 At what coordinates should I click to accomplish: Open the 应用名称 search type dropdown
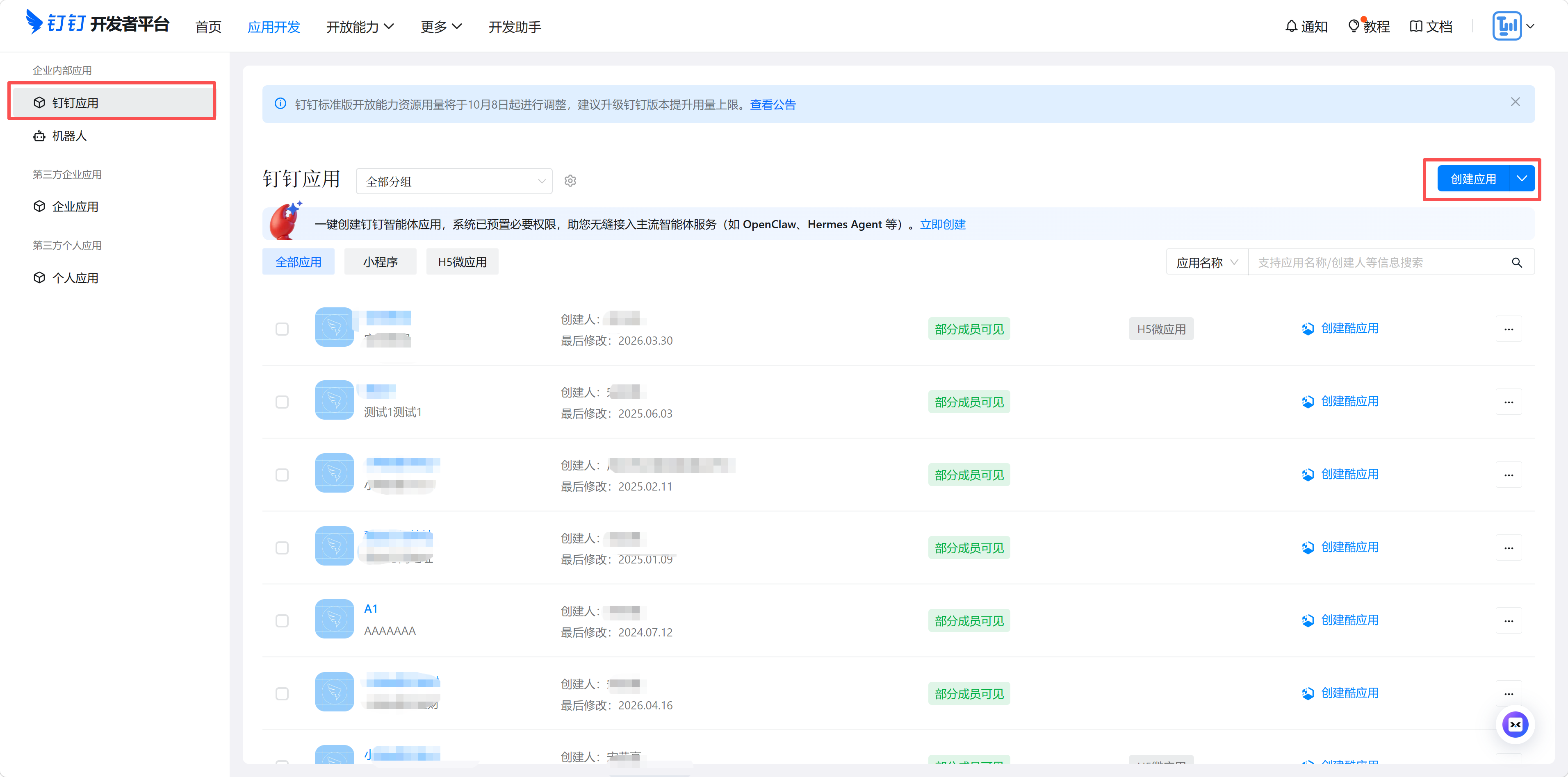1207,262
